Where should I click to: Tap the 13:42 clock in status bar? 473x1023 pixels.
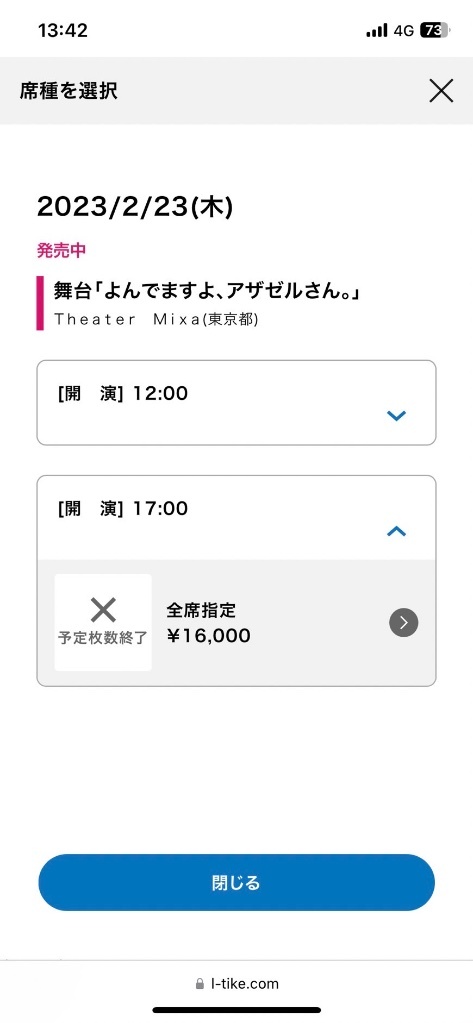tap(63, 30)
